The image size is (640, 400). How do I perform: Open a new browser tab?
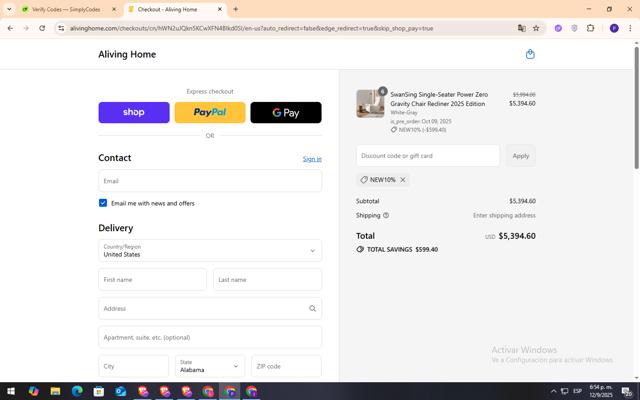(x=236, y=9)
